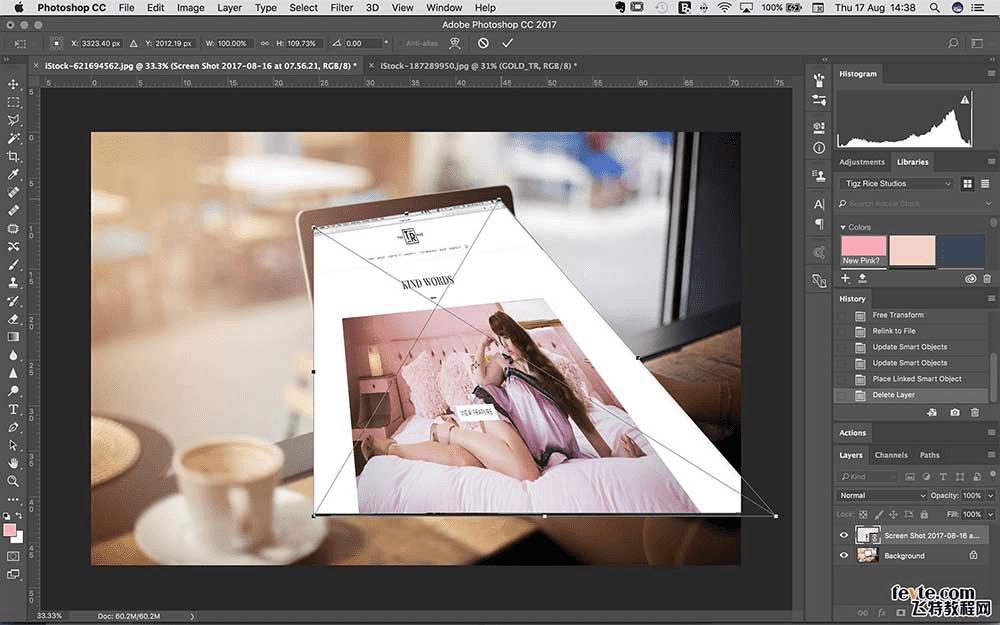Open the Normal blend mode dropdown
Image resolution: width=1000 pixels, height=625 pixels.
pyautogui.click(x=883, y=495)
